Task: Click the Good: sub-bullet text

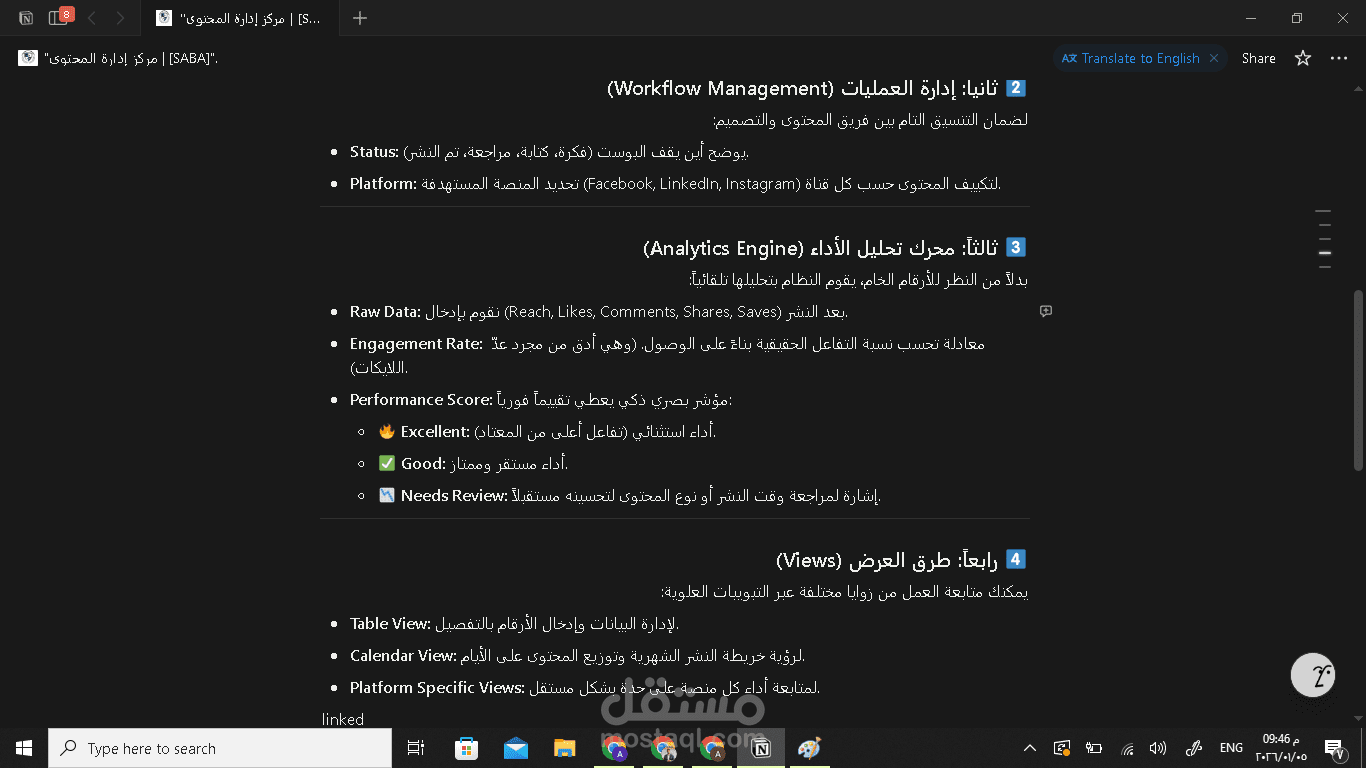Action: pyautogui.click(x=423, y=464)
